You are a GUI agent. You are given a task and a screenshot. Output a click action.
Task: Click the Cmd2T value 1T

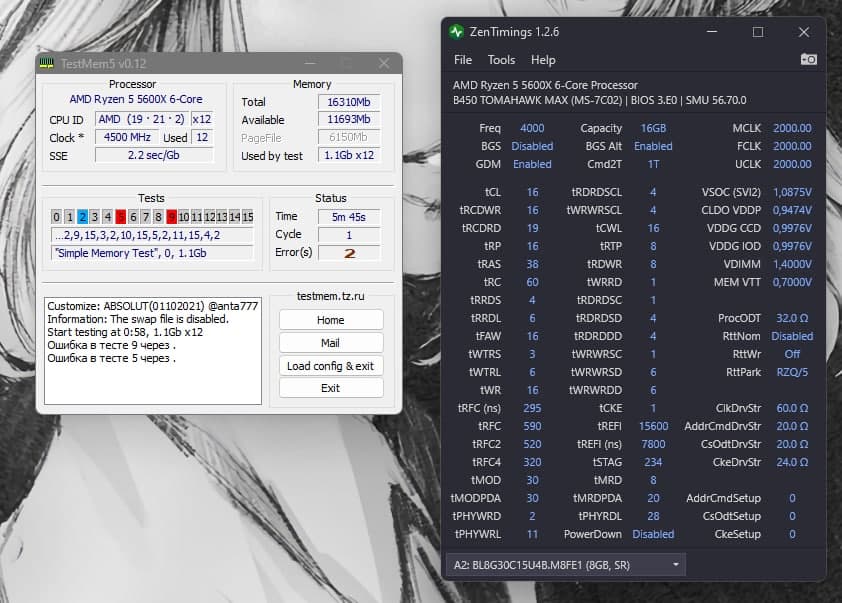(653, 164)
